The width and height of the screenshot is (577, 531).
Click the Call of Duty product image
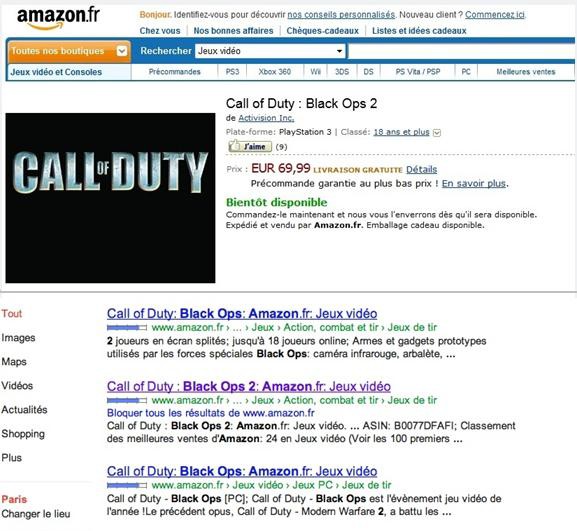110,198
